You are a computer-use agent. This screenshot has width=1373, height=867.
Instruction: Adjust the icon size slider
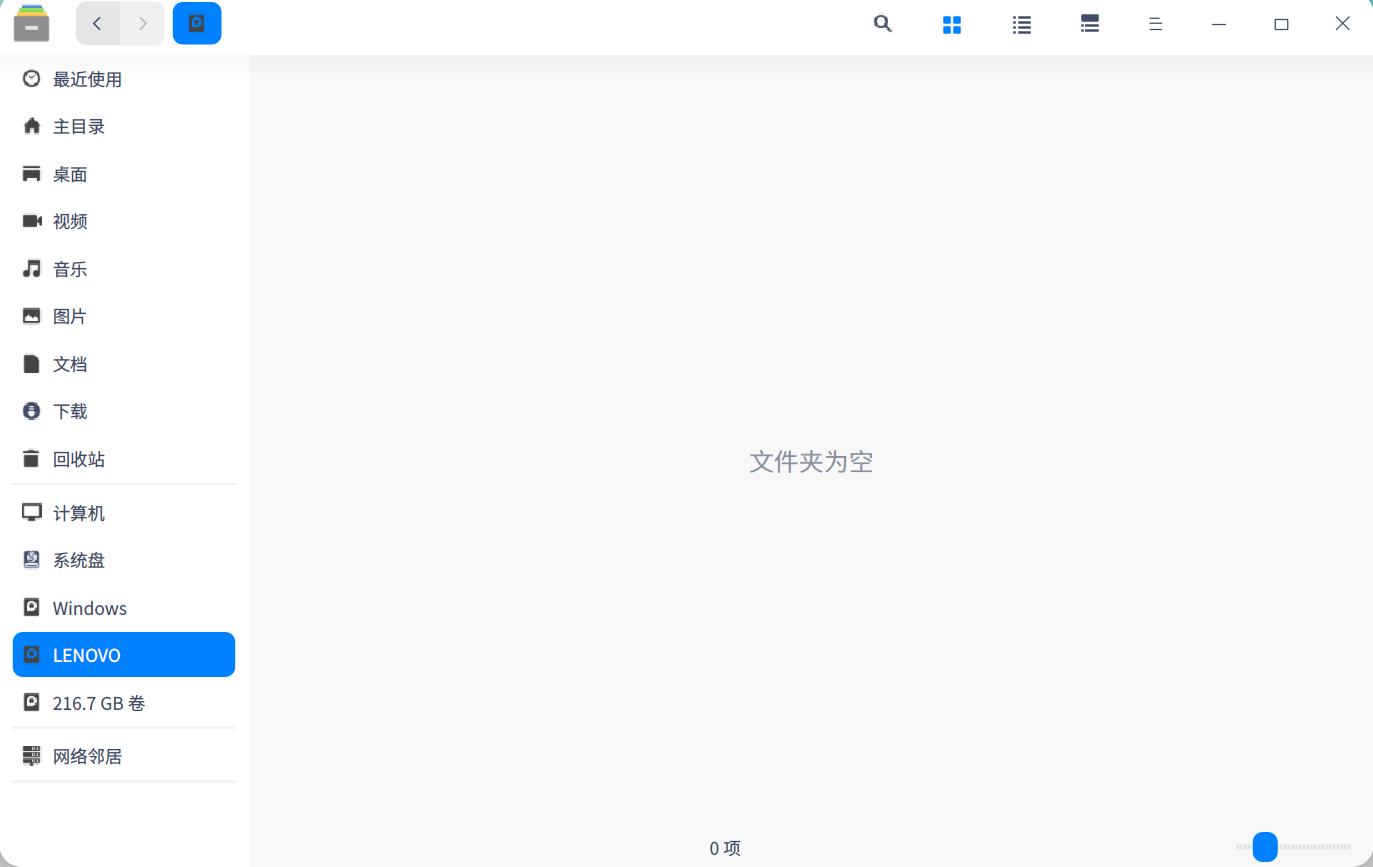click(x=1265, y=847)
